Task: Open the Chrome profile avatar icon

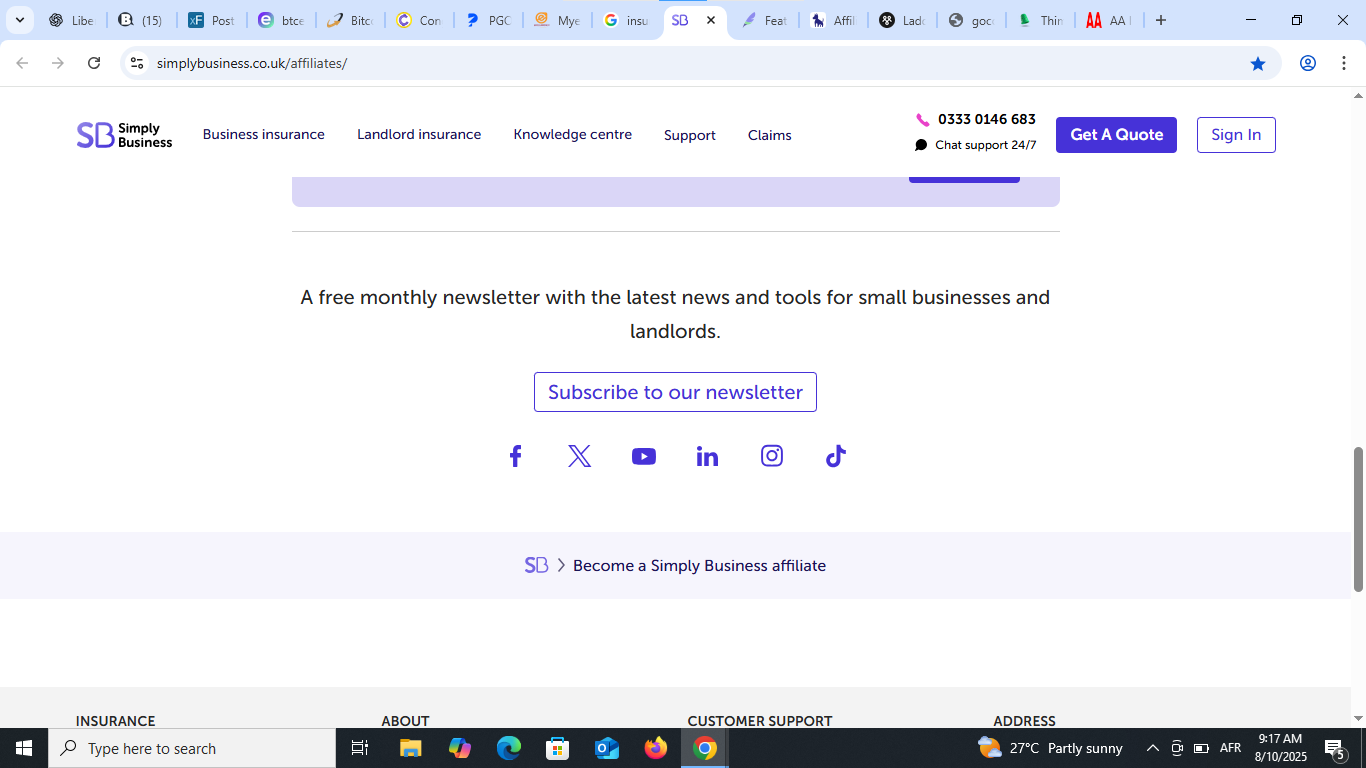Action: click(1307, 63)
